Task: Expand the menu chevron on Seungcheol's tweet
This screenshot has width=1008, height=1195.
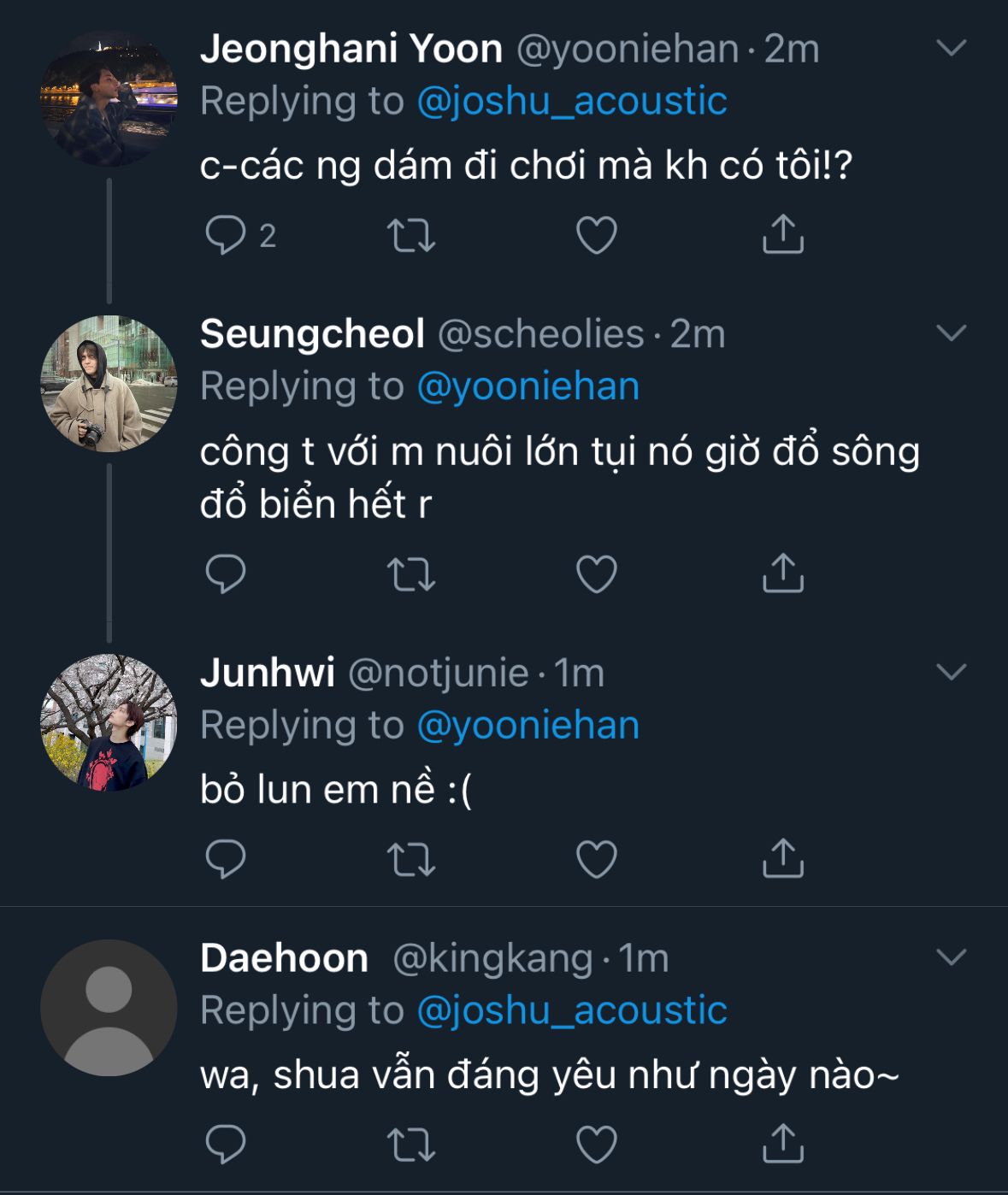Action: click(x=951, y=333)
